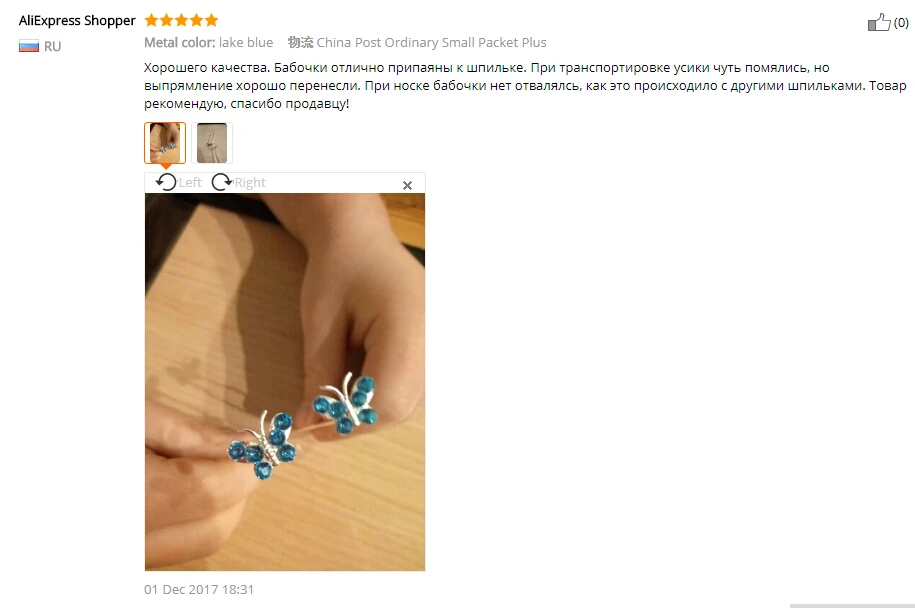Close the enlarged review photo

(x=407, y=185)
